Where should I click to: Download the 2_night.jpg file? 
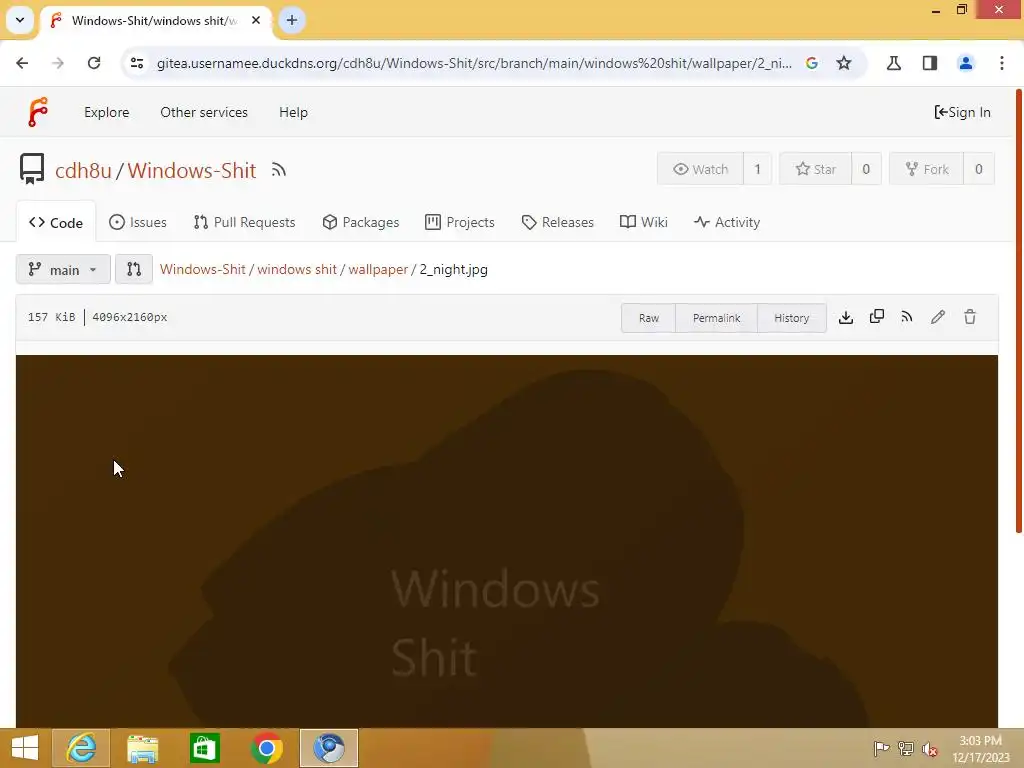(846, 317)
